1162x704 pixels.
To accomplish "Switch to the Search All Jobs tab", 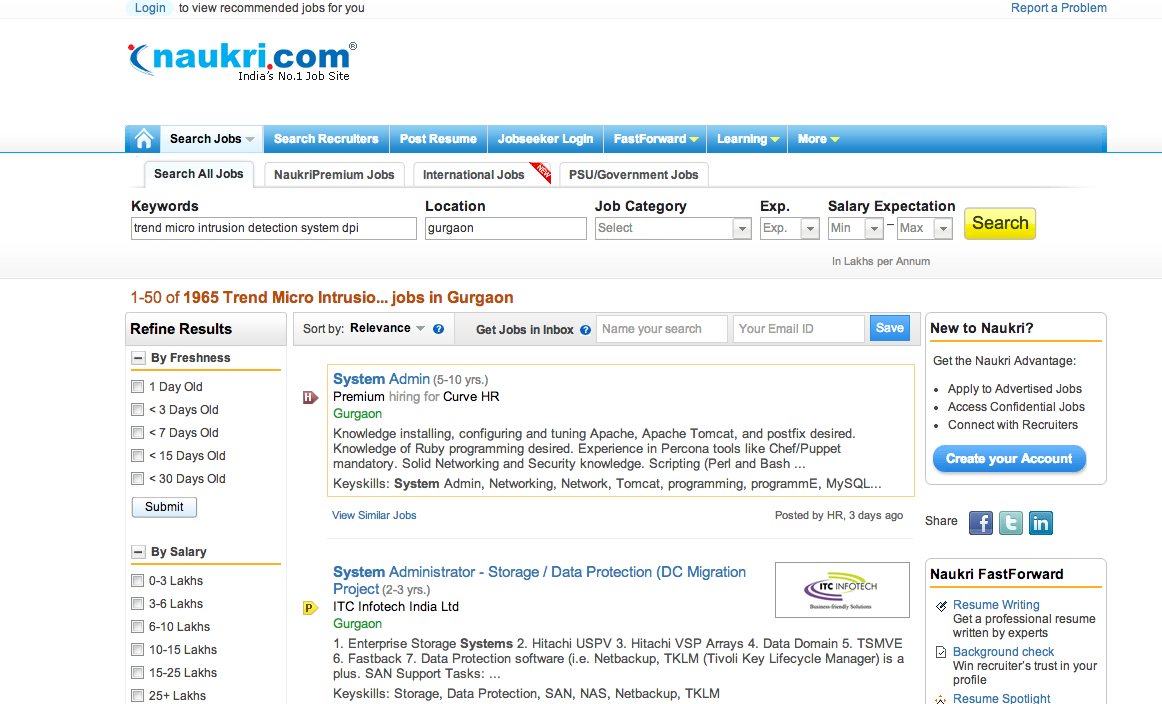I will coord(199,174).
